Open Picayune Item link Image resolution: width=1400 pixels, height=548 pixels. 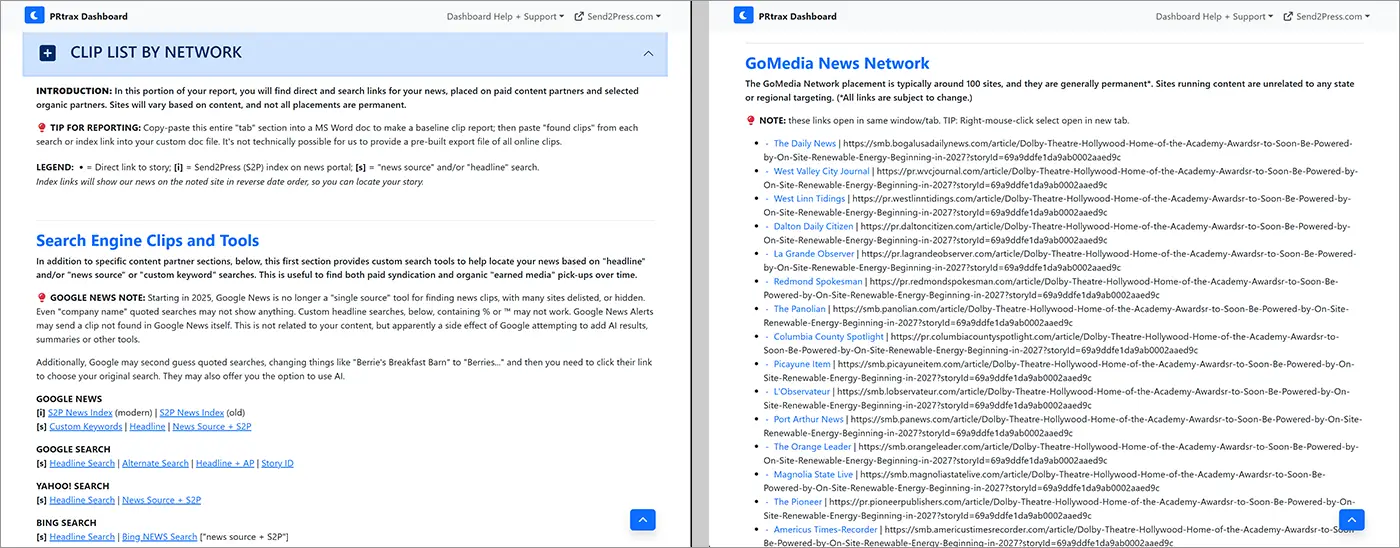[x=802, y=364]
